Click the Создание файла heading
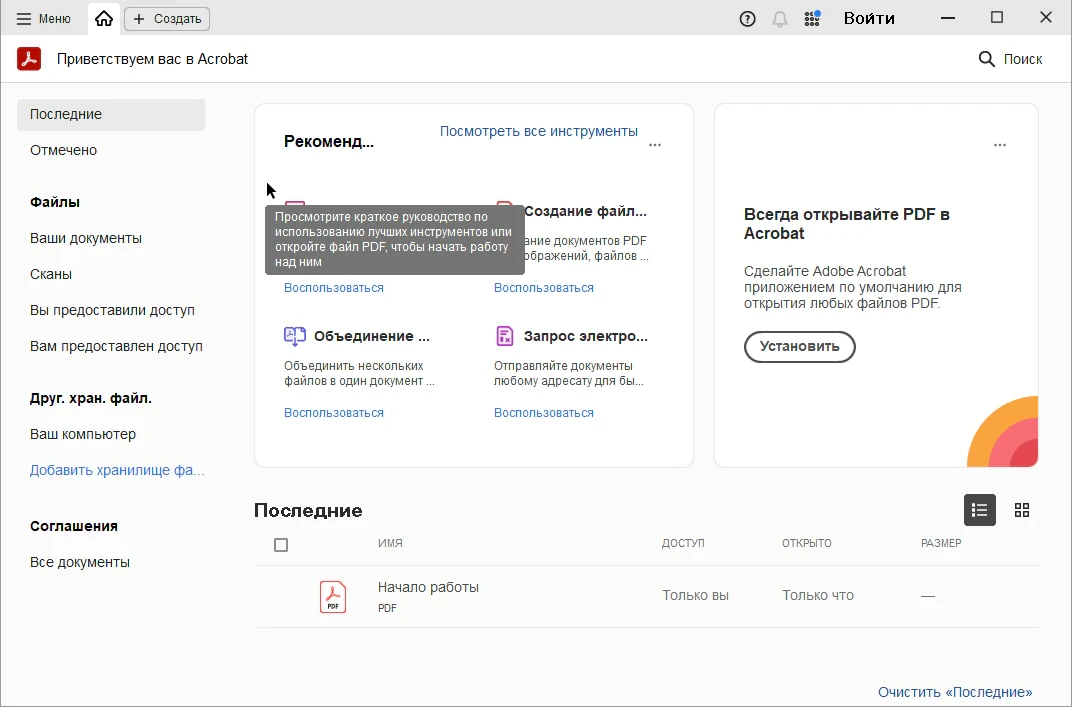Image resolution: width=1072 pixels, height=707 pixels. pyautogui.click(x=585, y=211)
